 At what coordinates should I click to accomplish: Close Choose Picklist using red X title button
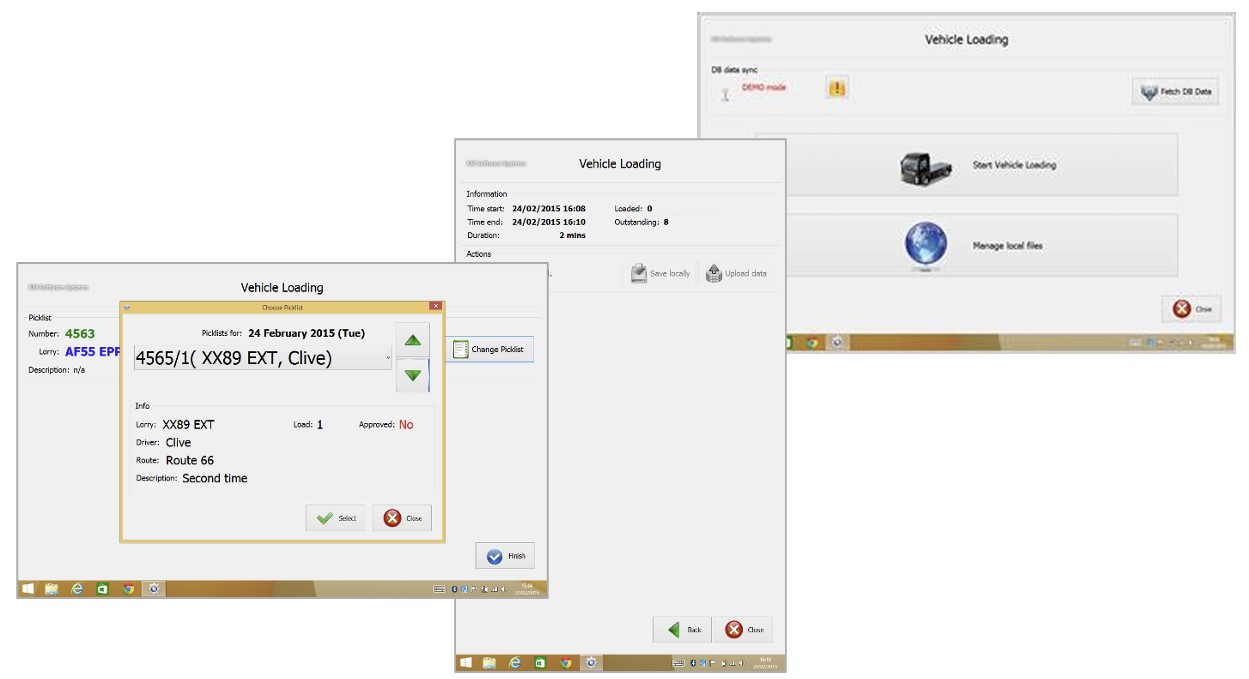(x=435, y=307)
